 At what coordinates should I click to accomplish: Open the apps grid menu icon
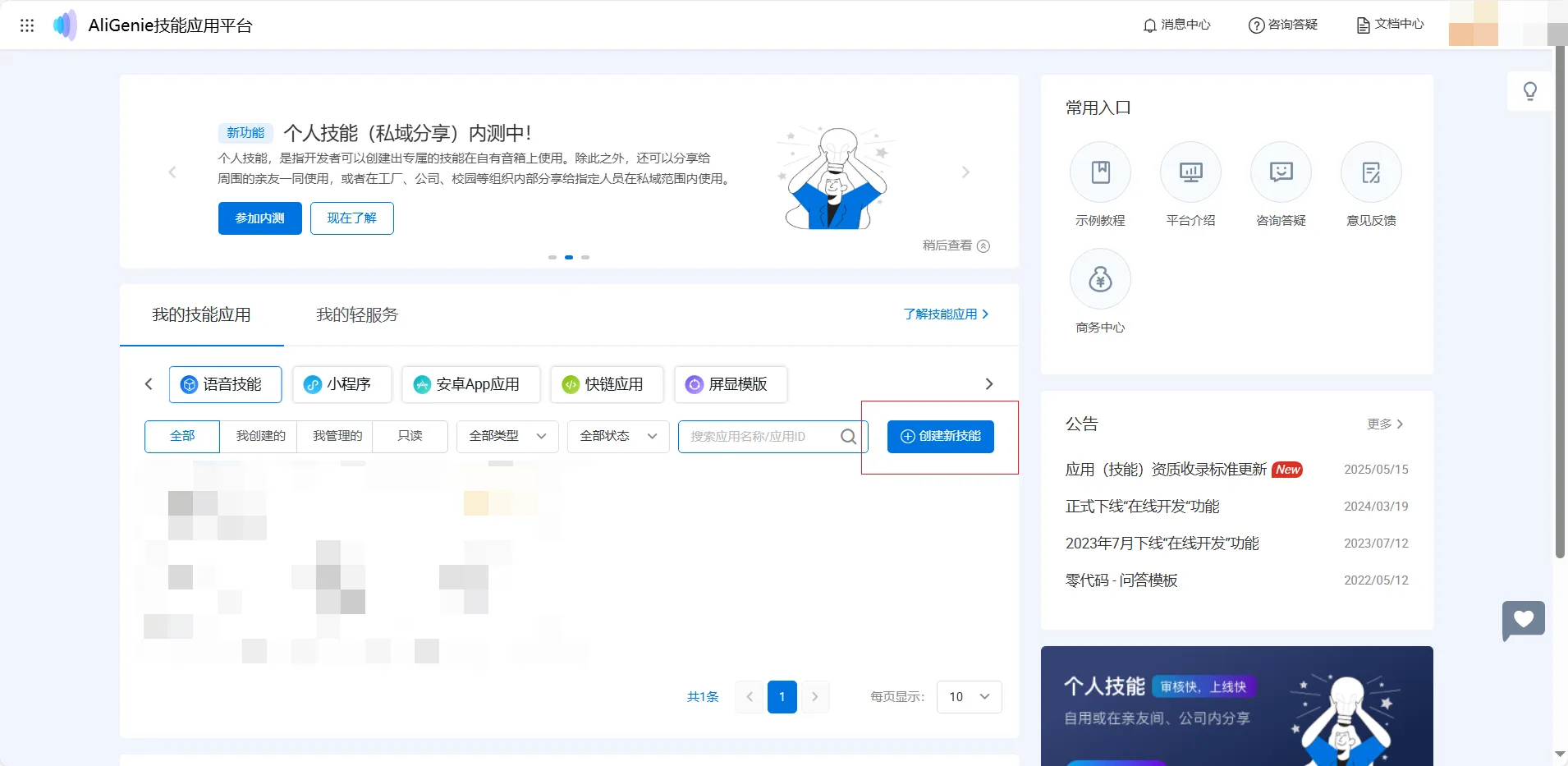[x=27, y=25]
